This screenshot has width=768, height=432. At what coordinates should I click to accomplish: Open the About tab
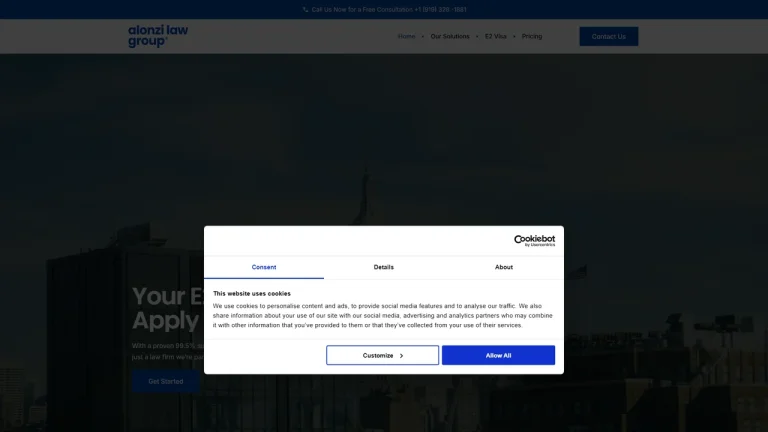click(x=504, y=267)
